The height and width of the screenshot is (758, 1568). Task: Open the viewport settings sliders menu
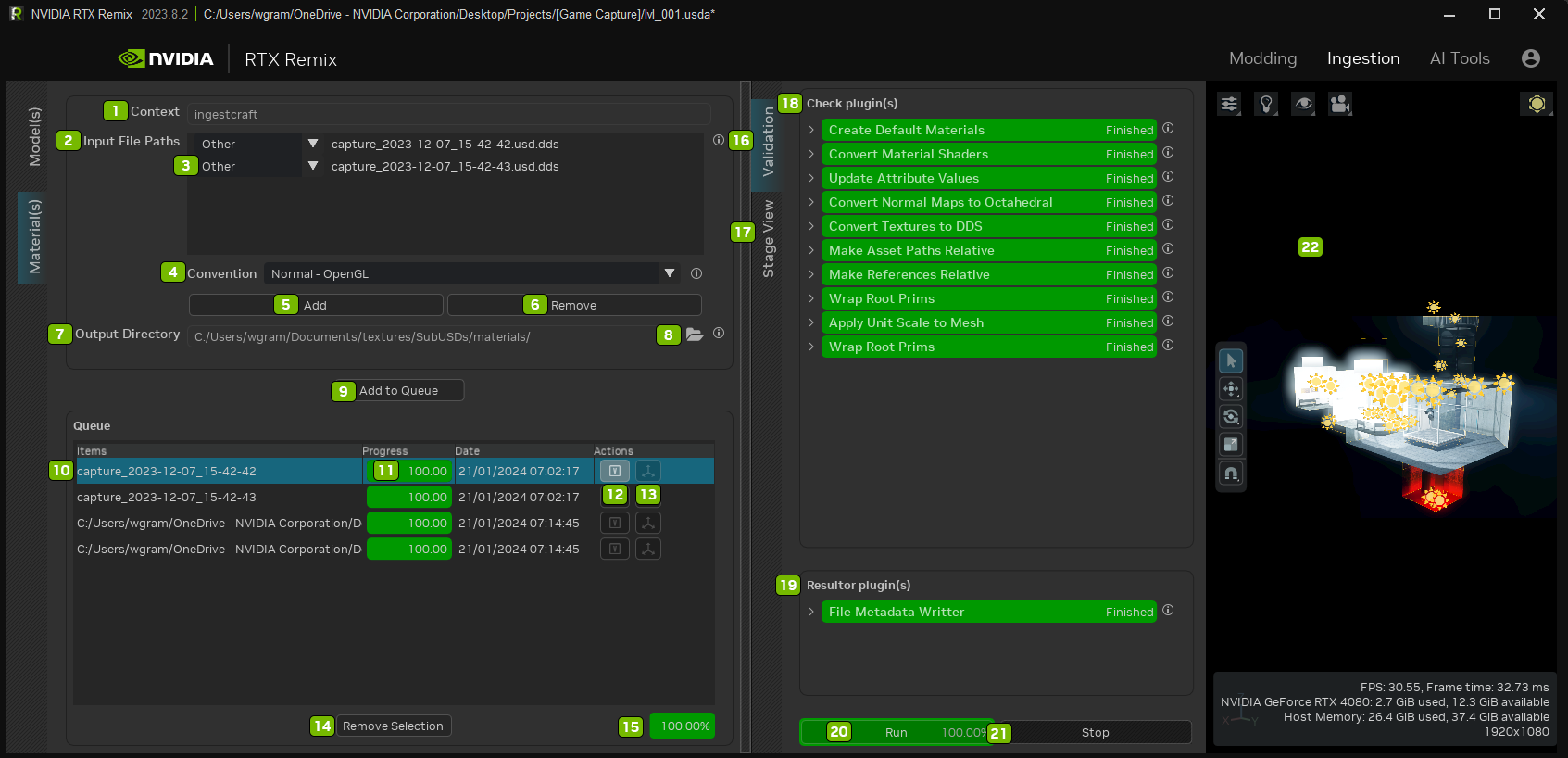point(1229,104)
